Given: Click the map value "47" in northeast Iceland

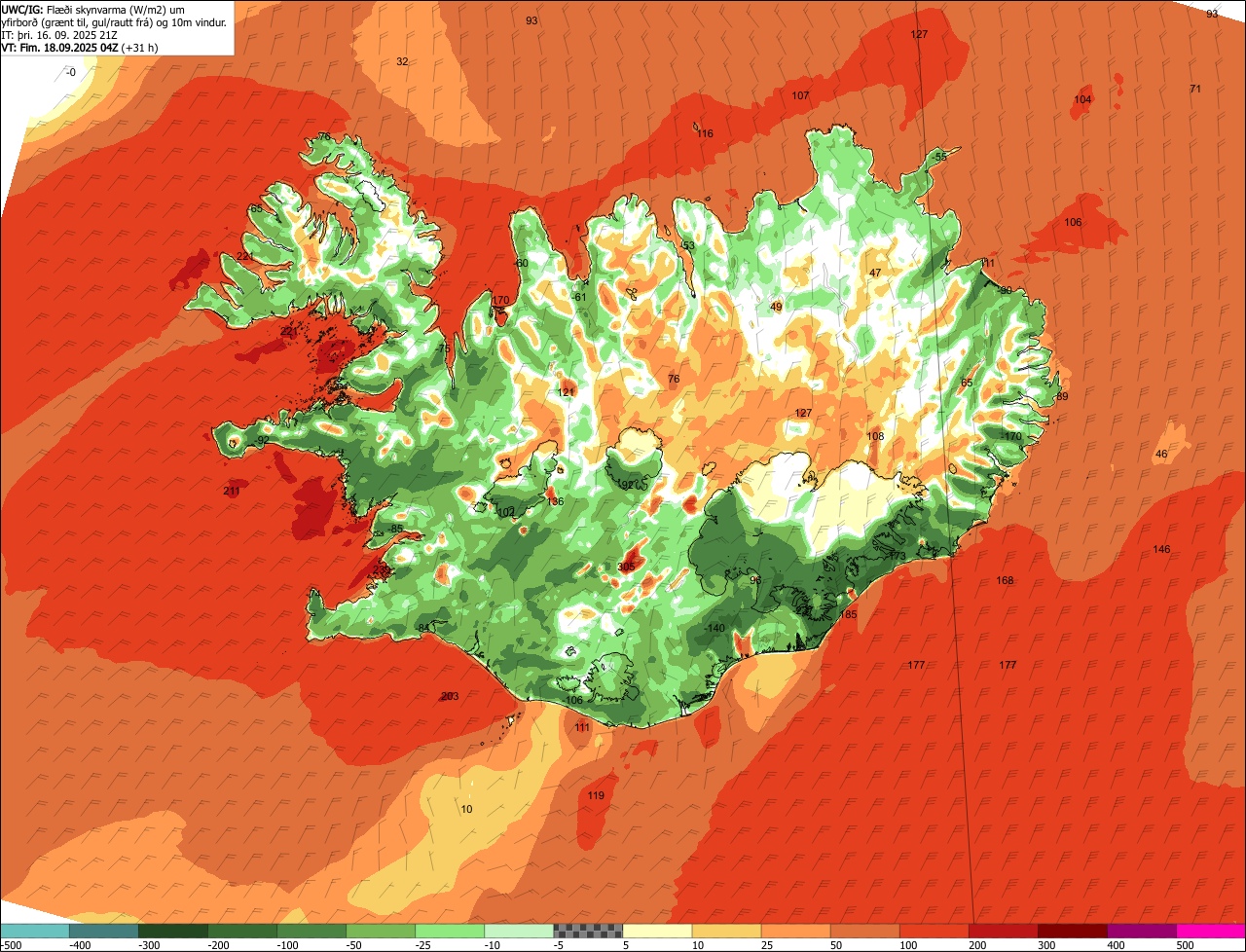Looking at the screenshot, I should (875, 273).
